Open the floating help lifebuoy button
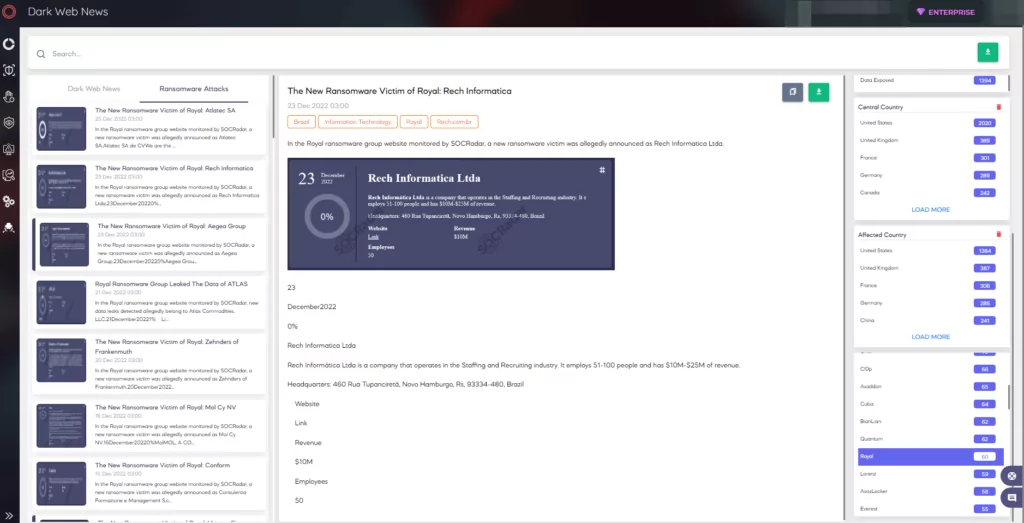This screenshot has height=523, width=1024. (1012, 476)
